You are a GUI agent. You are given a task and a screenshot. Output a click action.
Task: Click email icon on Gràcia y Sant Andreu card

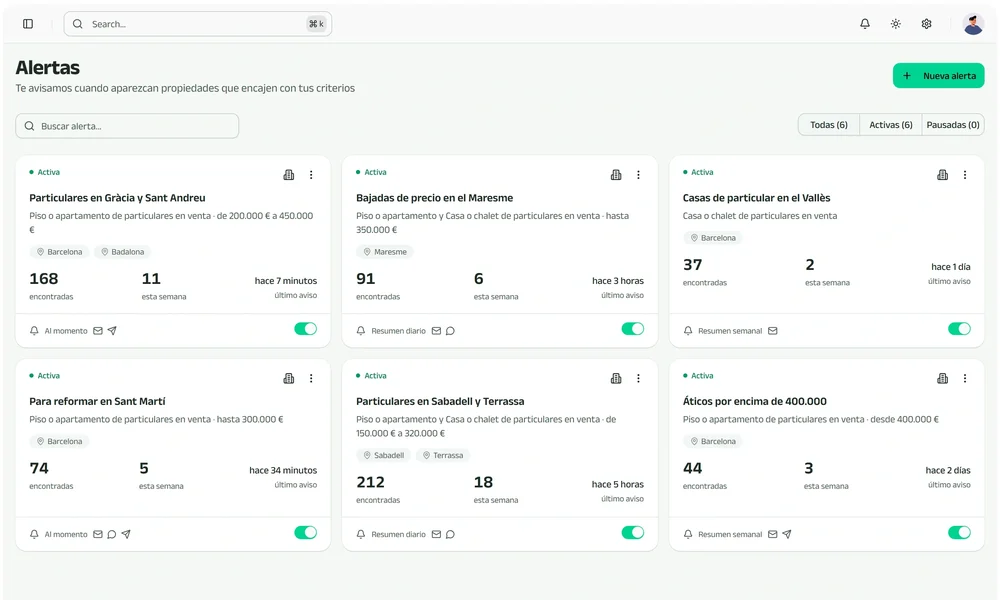[x=98, y=331]
